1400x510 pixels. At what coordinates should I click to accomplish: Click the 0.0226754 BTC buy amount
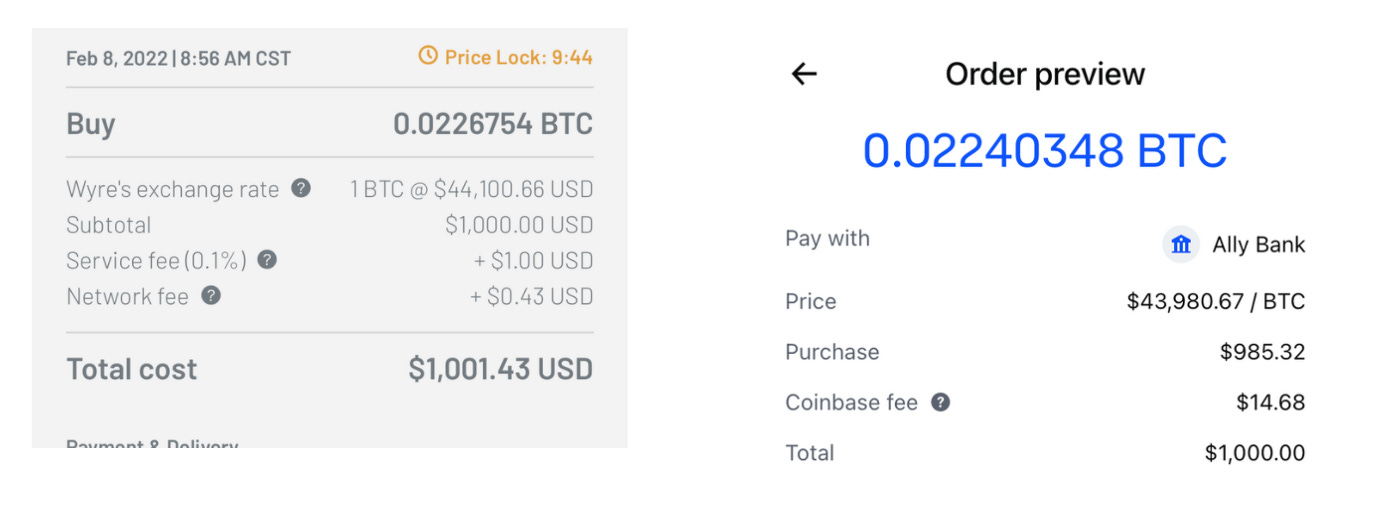[x=493, y=124]
